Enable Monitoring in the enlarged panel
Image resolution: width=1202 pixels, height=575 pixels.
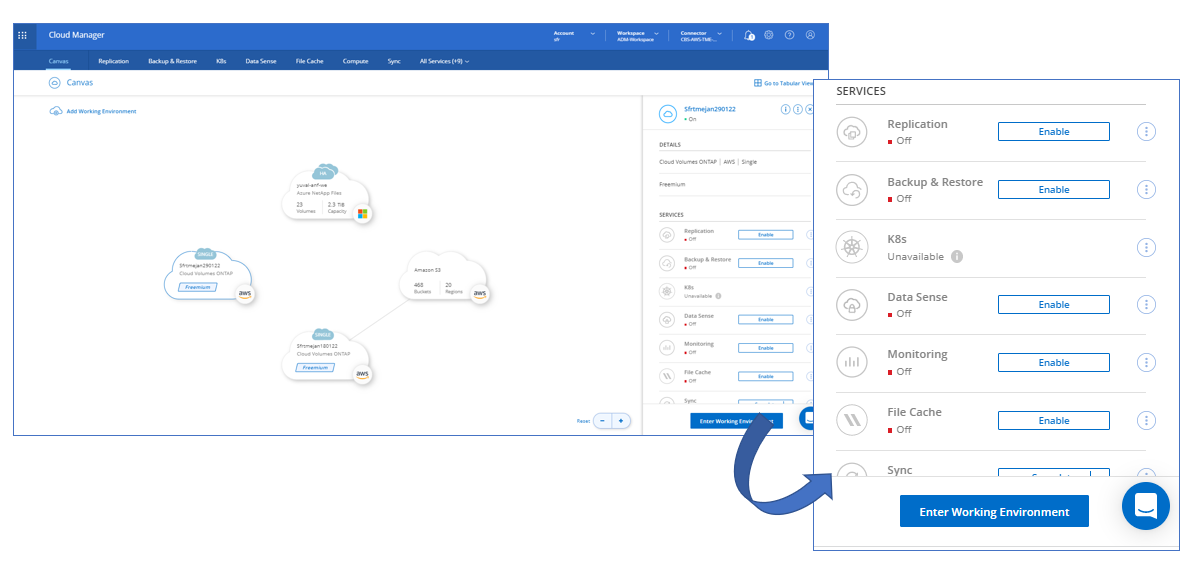point(1054,363)
